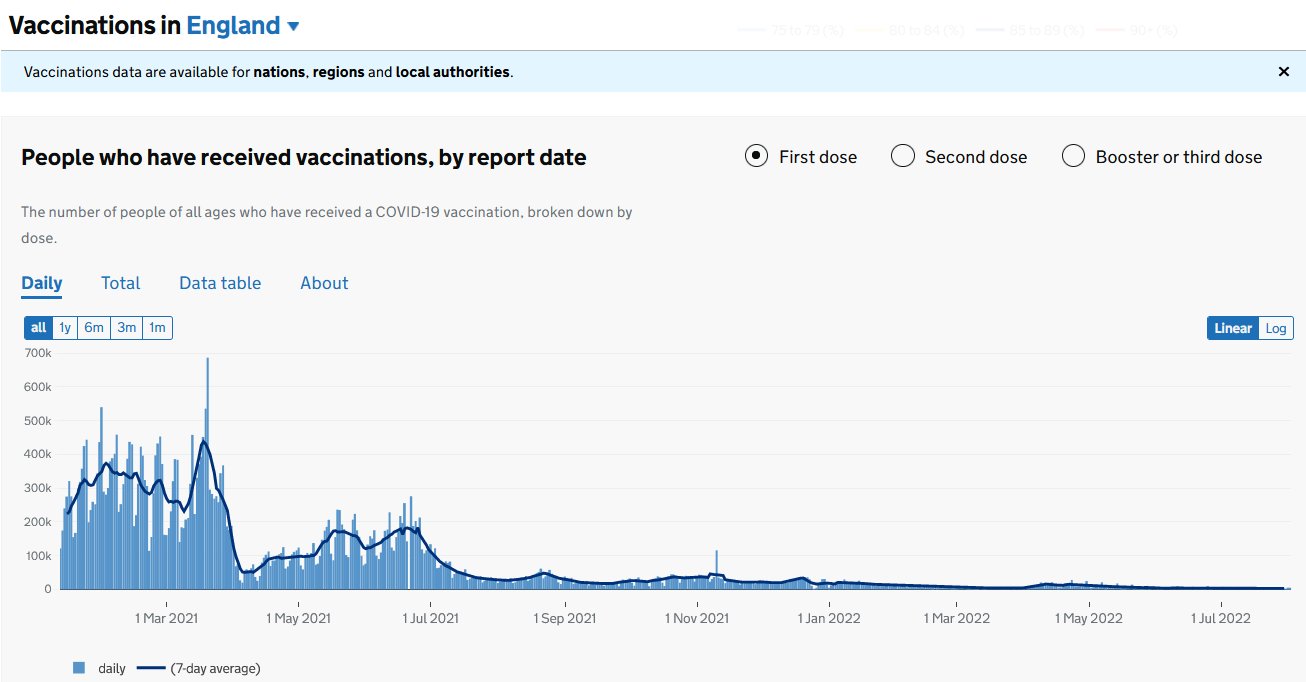Set chart range to all
The width and height of the screenshot is (1306, 682).
[x=38, y=328]
